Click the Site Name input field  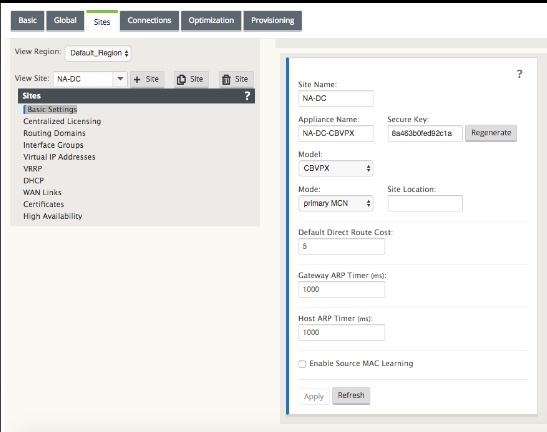click(336, 98)
